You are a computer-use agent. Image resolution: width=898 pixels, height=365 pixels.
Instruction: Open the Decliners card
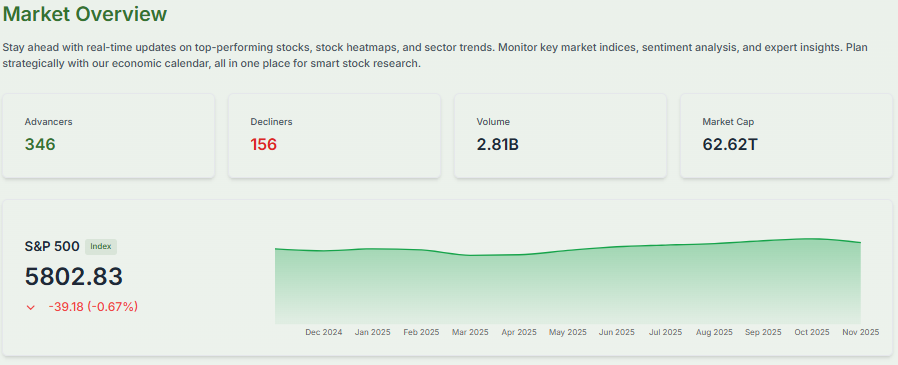click(x=334, y=136)
